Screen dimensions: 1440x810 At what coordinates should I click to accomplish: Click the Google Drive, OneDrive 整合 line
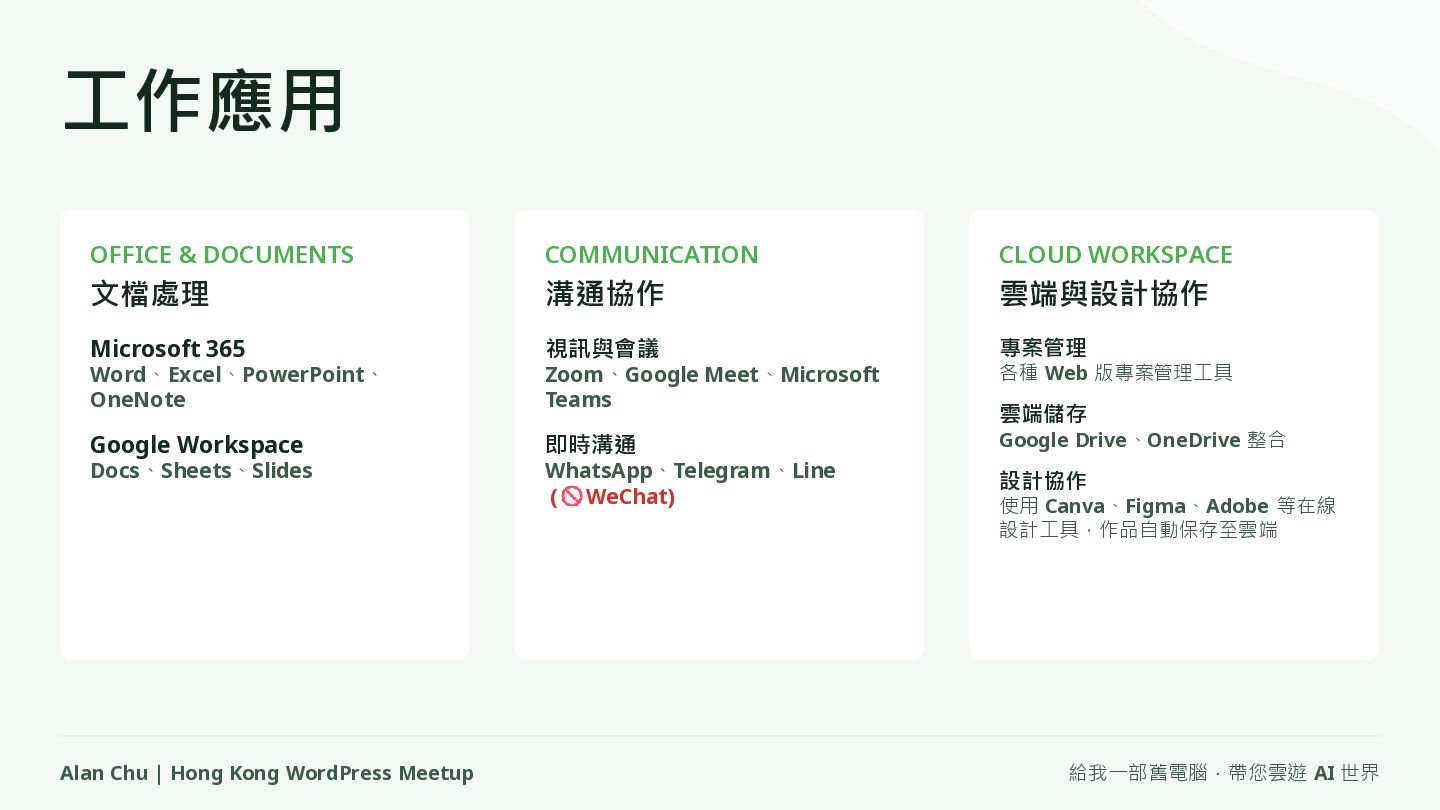(1143, 440)
